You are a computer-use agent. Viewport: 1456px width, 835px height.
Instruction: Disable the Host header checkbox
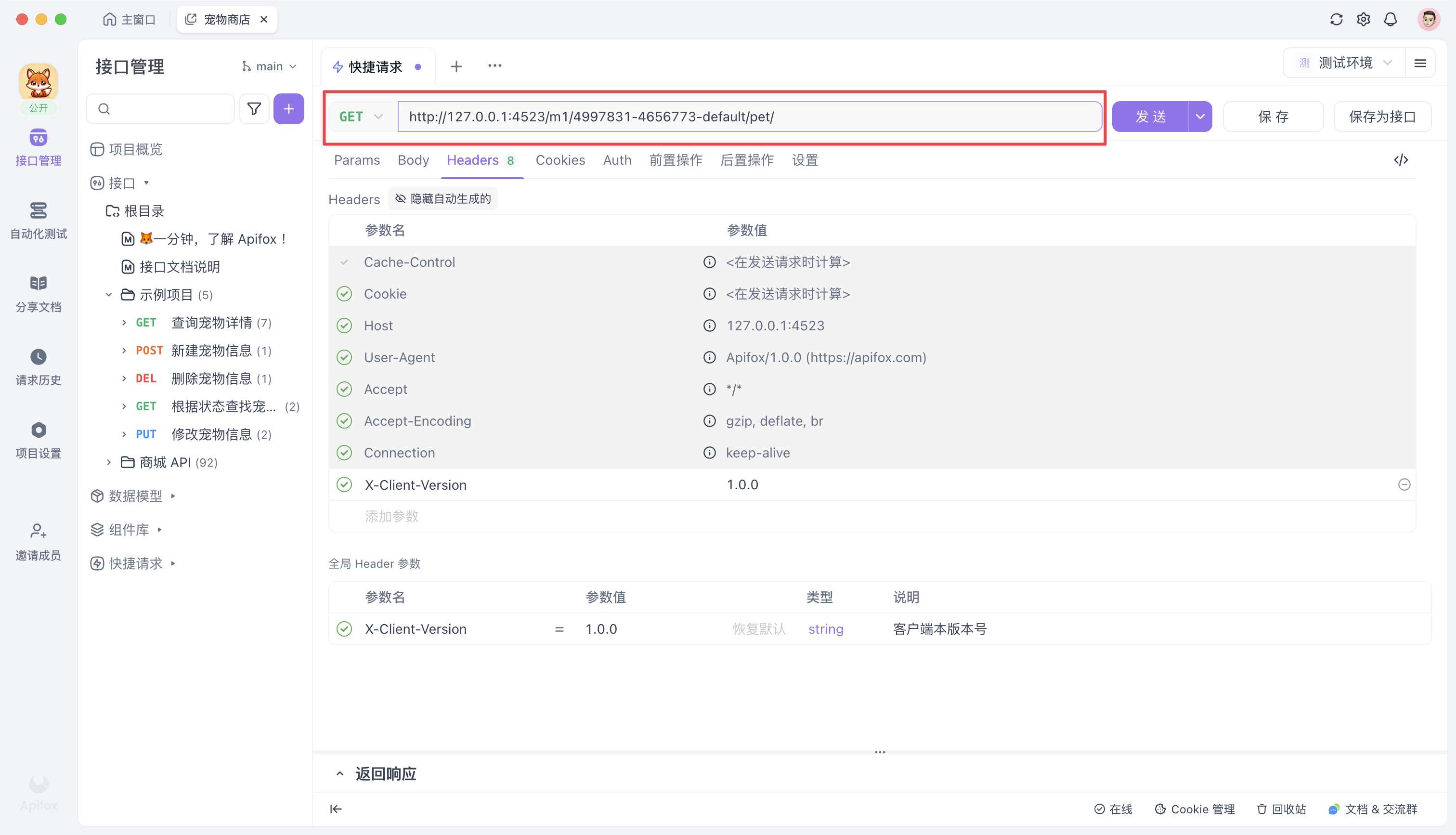(x=344, y=325)
